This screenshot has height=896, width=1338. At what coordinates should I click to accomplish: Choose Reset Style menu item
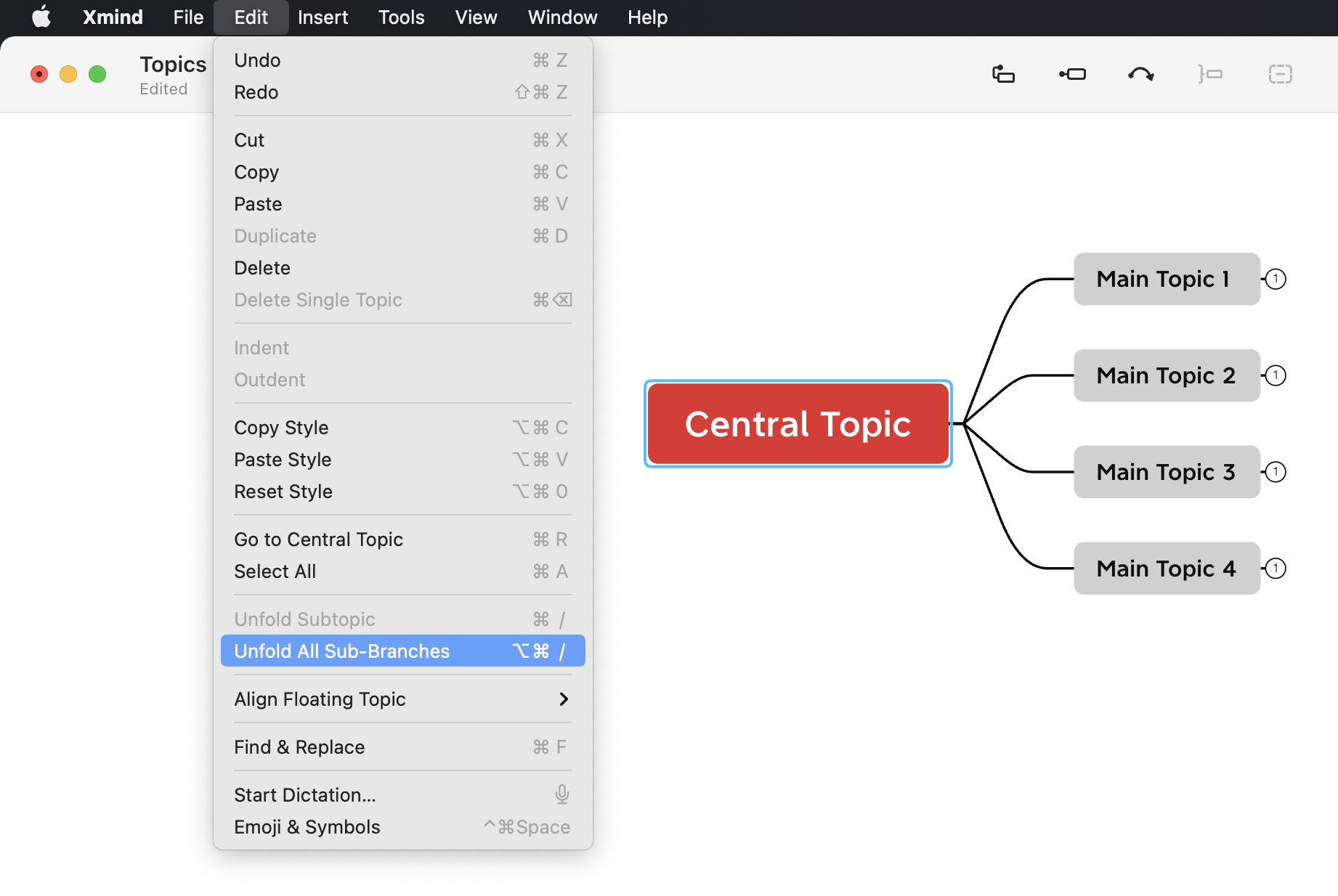pyautogui.click(x=402, y=492)
